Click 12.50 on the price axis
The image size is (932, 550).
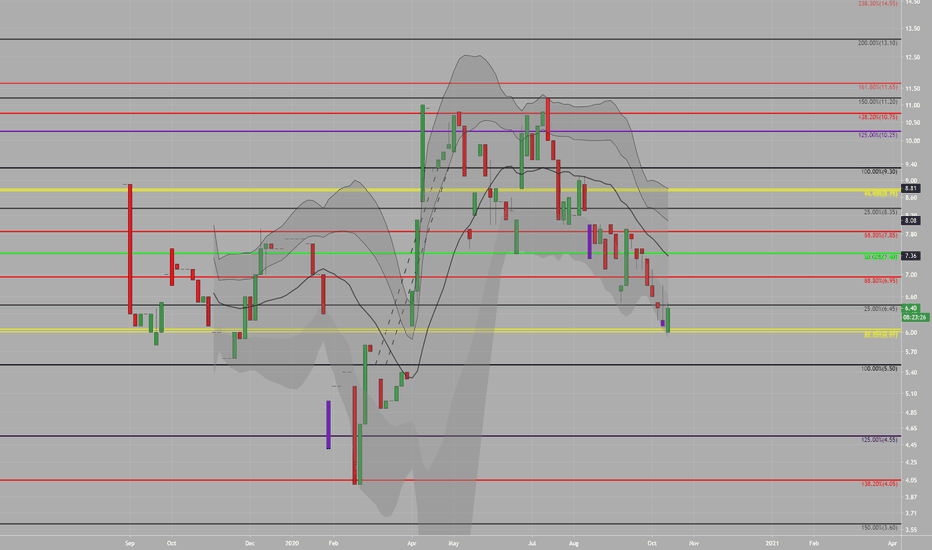[912, 57]
